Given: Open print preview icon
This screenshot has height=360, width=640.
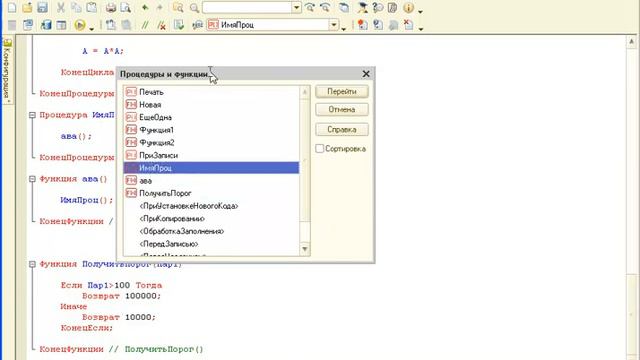Looking at the screenshot, I should [x=126, y=7].
